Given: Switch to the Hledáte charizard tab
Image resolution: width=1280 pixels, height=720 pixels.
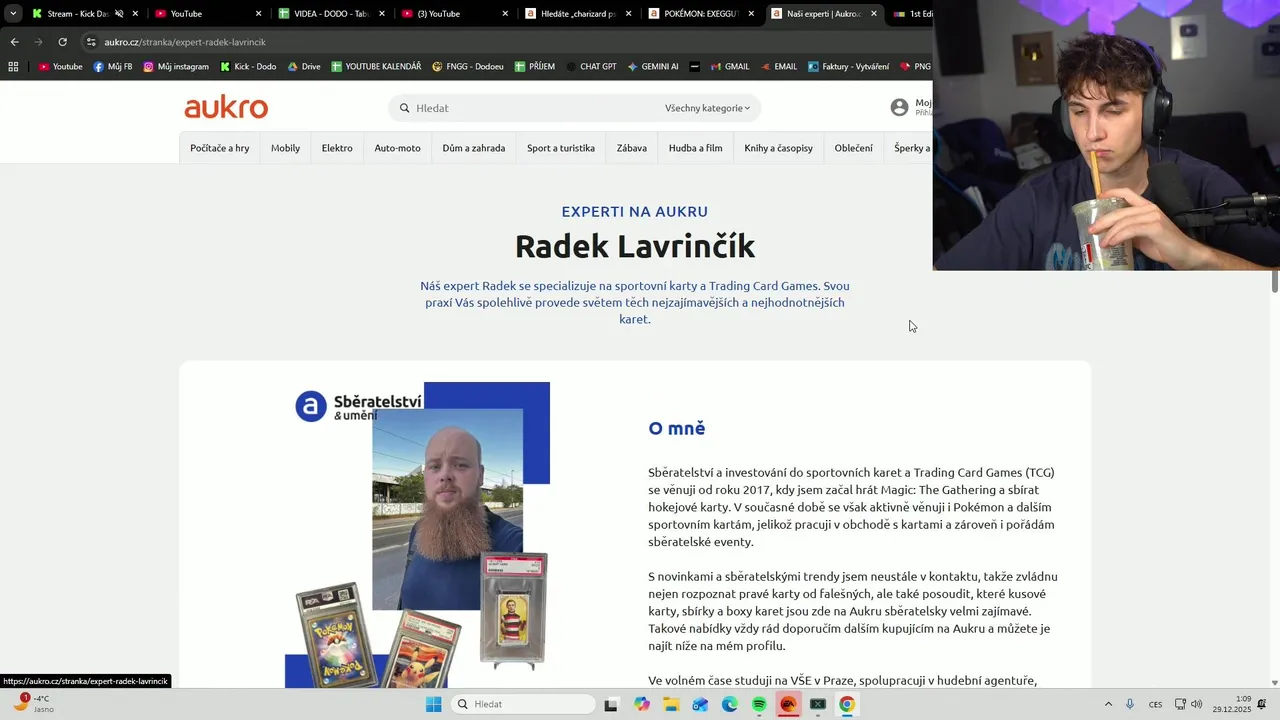Looking at the screenshot, I should (577, 14).
